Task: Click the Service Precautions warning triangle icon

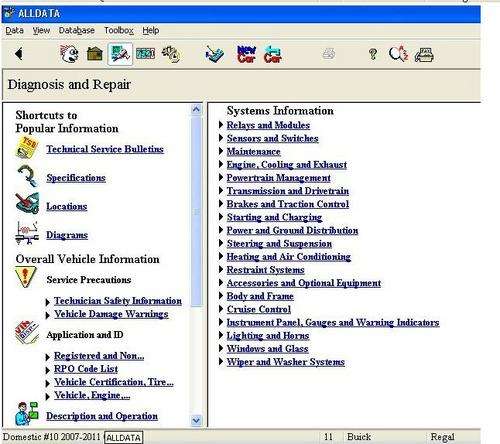Action: point(25,277)
